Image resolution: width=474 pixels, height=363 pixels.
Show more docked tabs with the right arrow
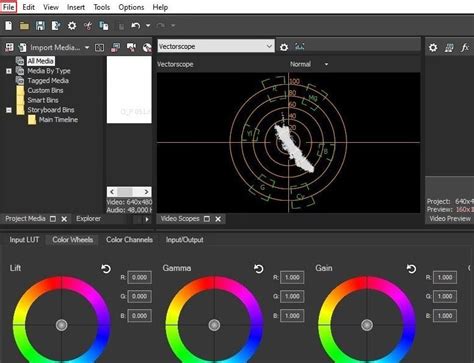click(147, 219)
